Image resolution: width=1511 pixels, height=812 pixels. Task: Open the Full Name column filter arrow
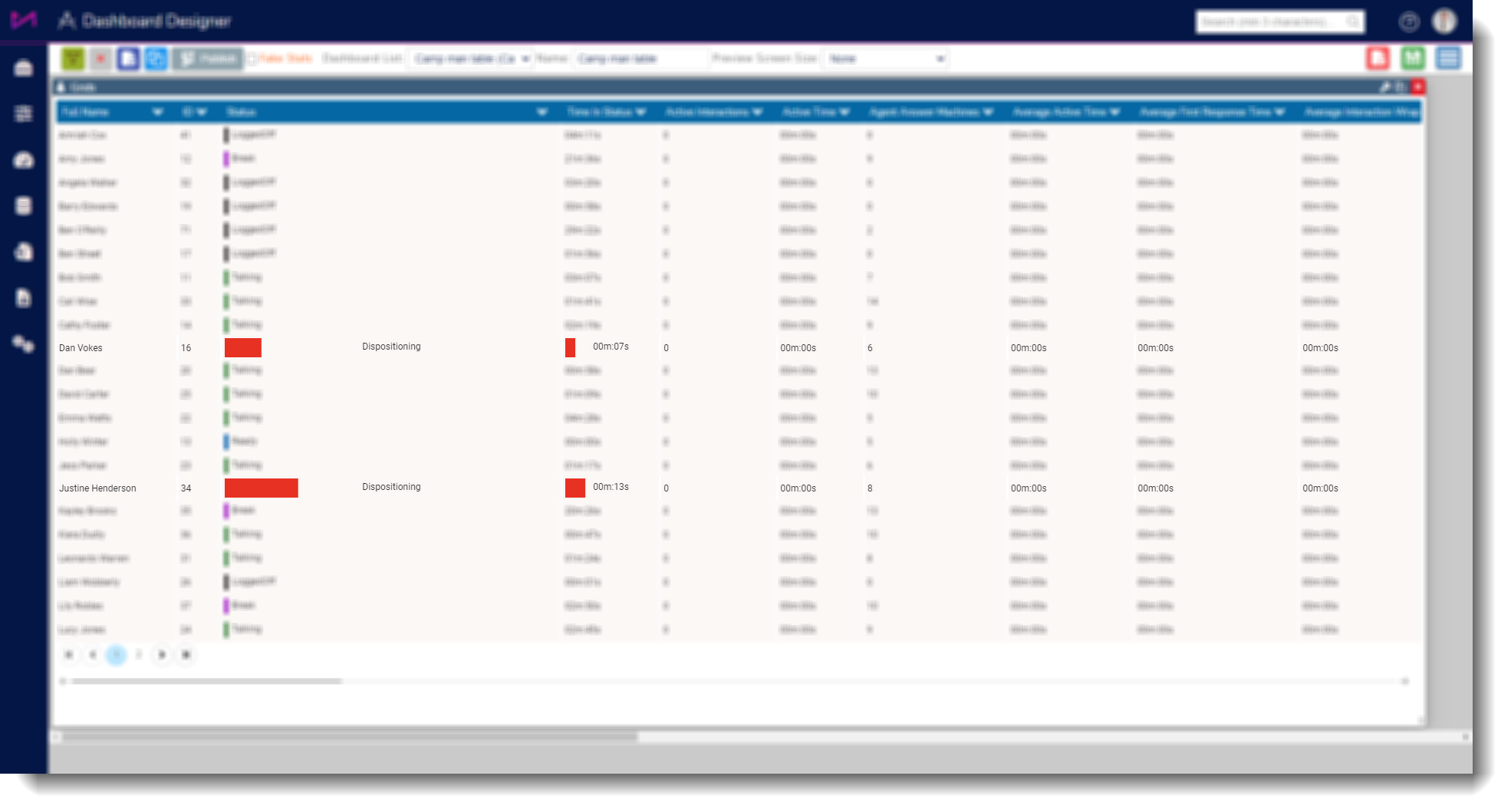158,112
